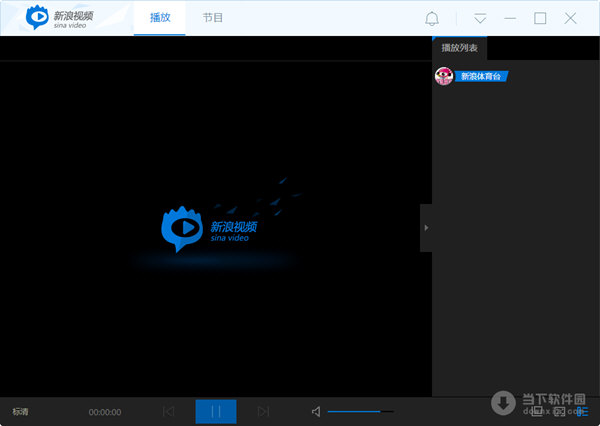This screenshot has width=600, height=426.
Task: Click the 00:00:00 time display
Action: pyautogui.click(x=105, y=412)
